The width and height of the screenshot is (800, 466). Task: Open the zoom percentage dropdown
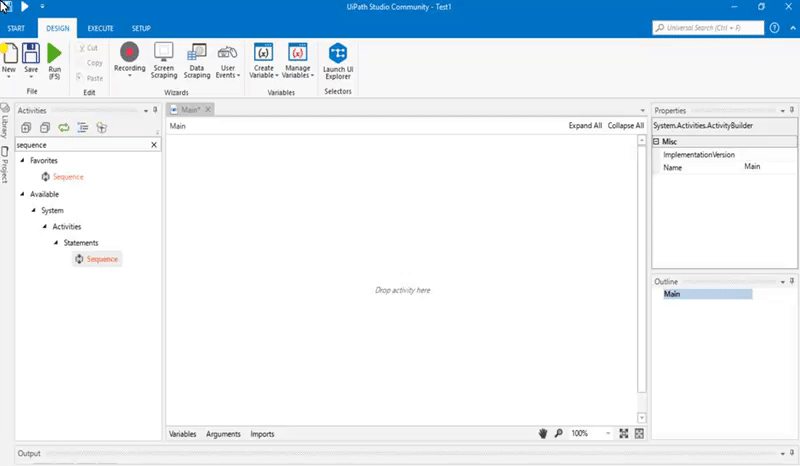[x=608, y=433]
